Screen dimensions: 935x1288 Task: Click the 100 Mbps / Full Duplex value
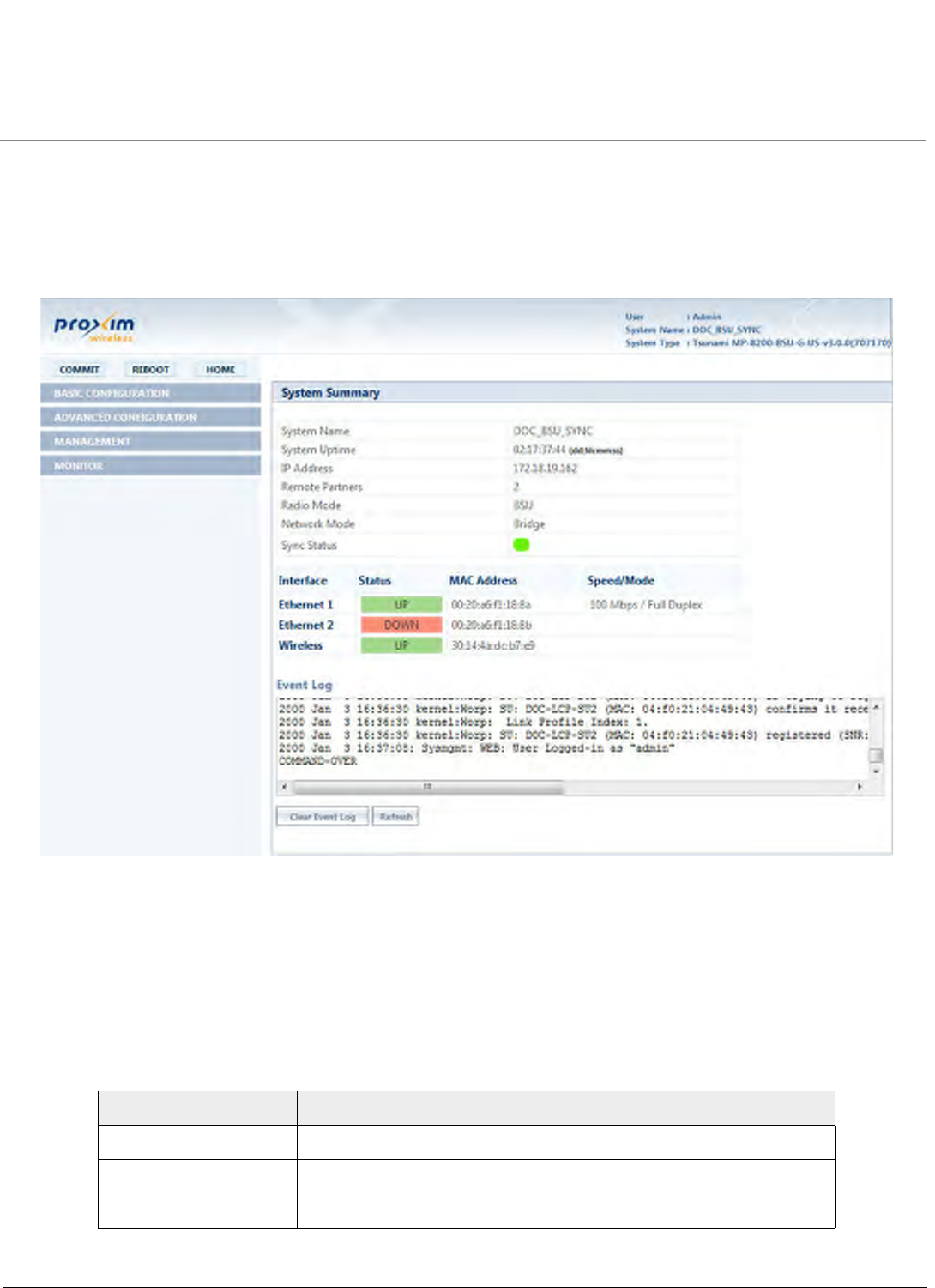click(x=645, y=605)
